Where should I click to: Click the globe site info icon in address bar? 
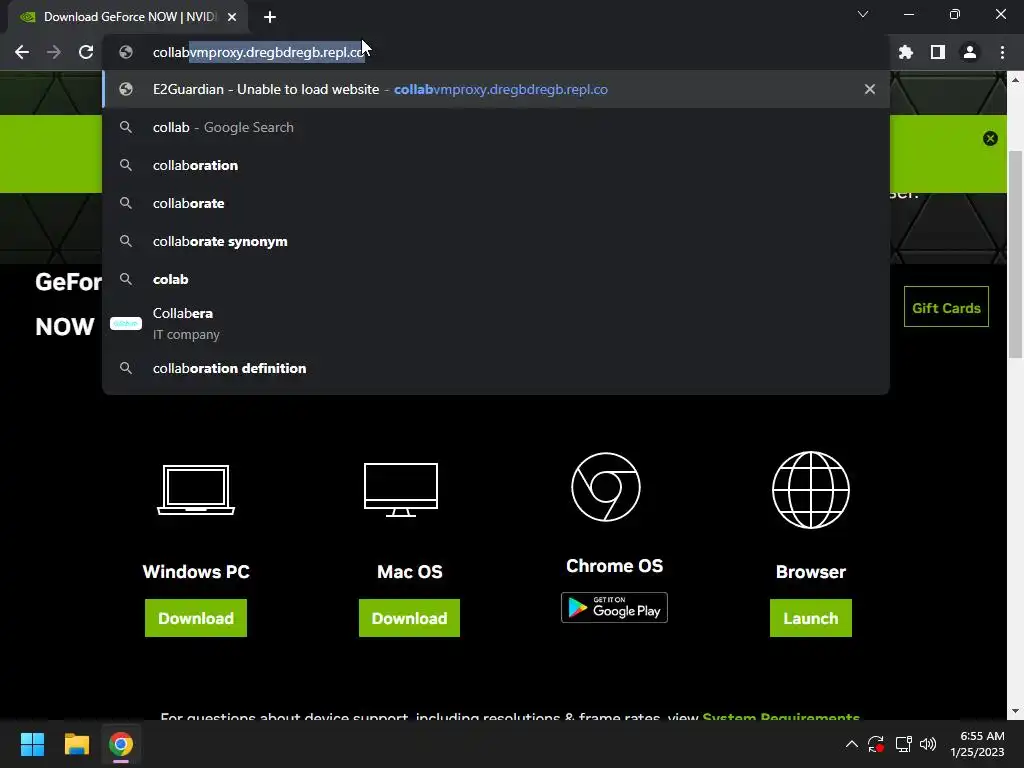[126, 52]
